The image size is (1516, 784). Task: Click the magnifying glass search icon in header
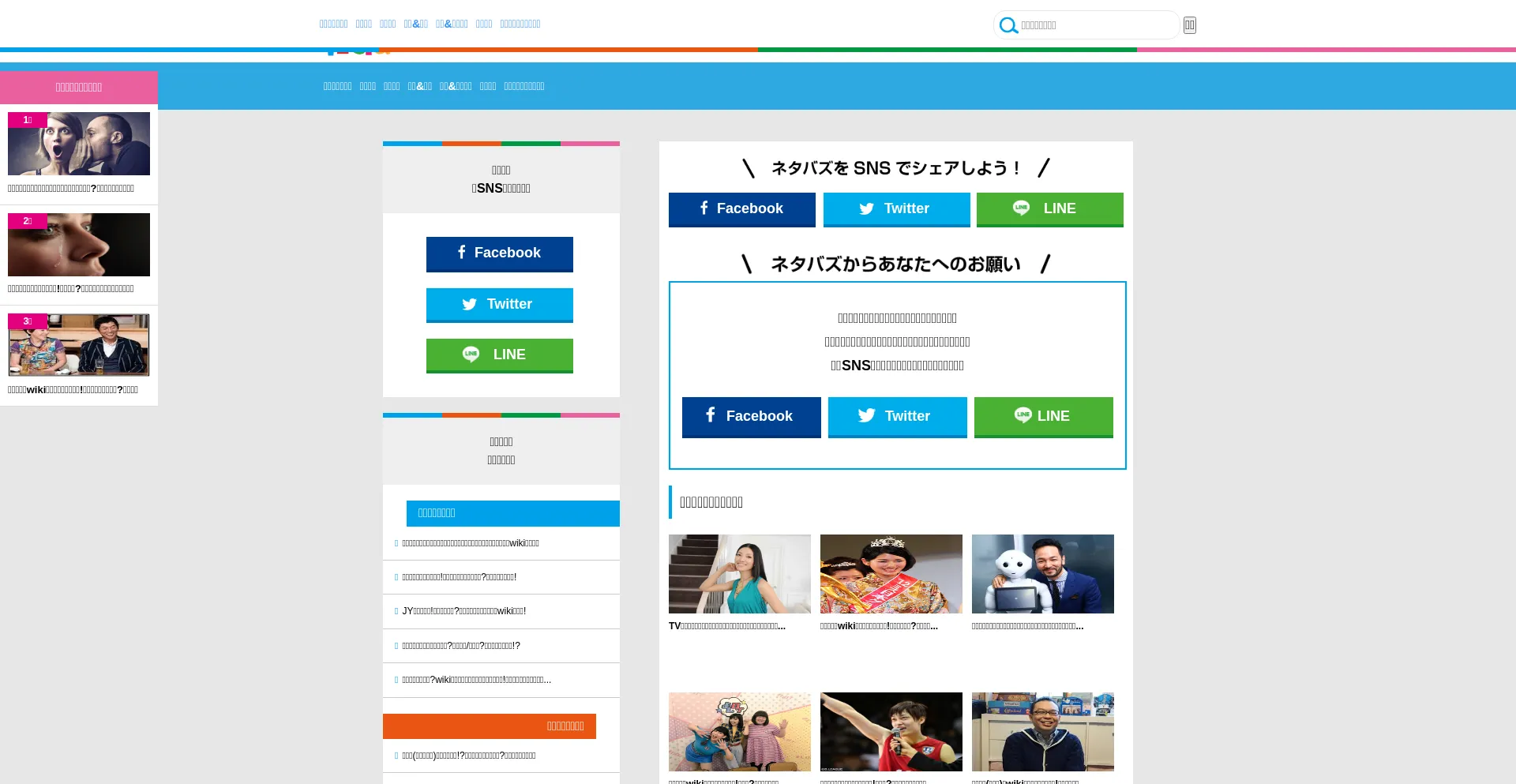click(x=1008, y=24)
